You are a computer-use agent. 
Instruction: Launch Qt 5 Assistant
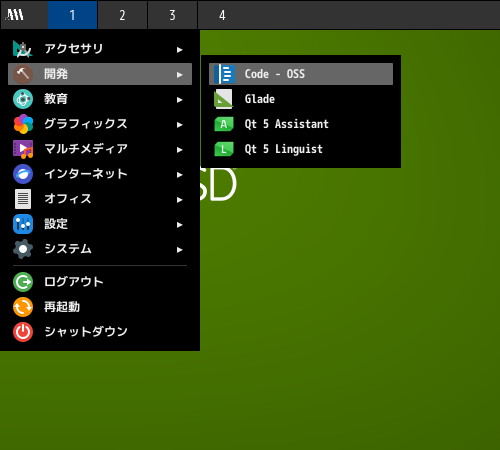coord(301,124)
